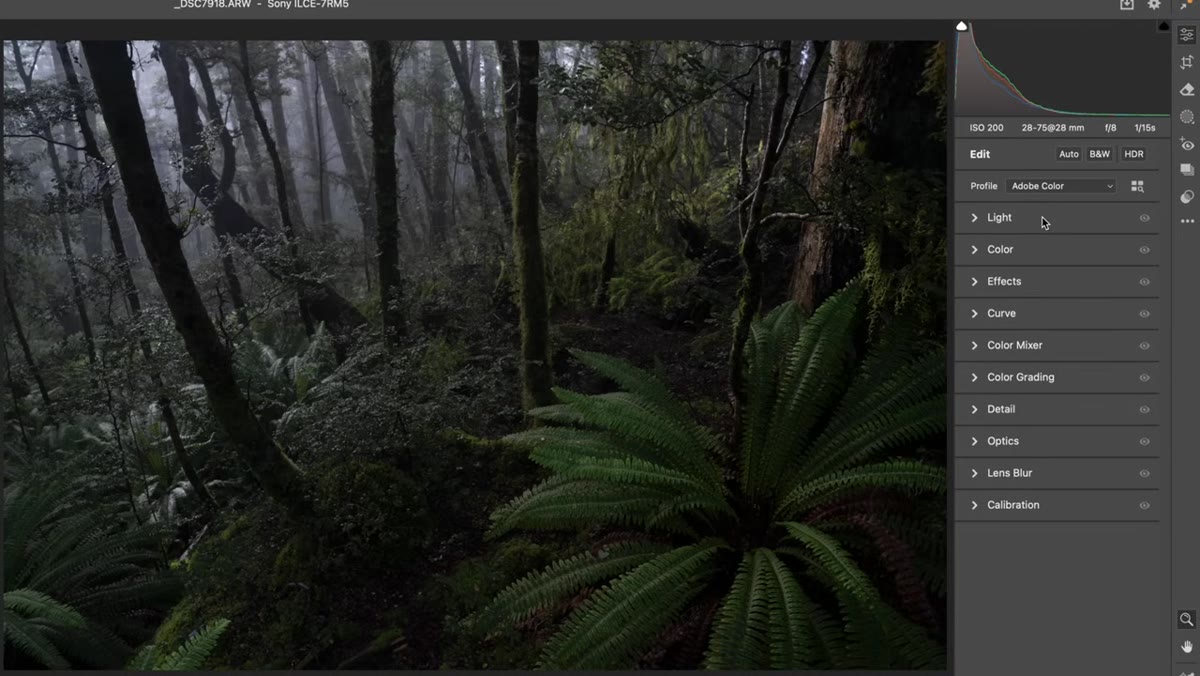
Task: Select the Red Eye removal tool
Action: (x=1187, y=145)
